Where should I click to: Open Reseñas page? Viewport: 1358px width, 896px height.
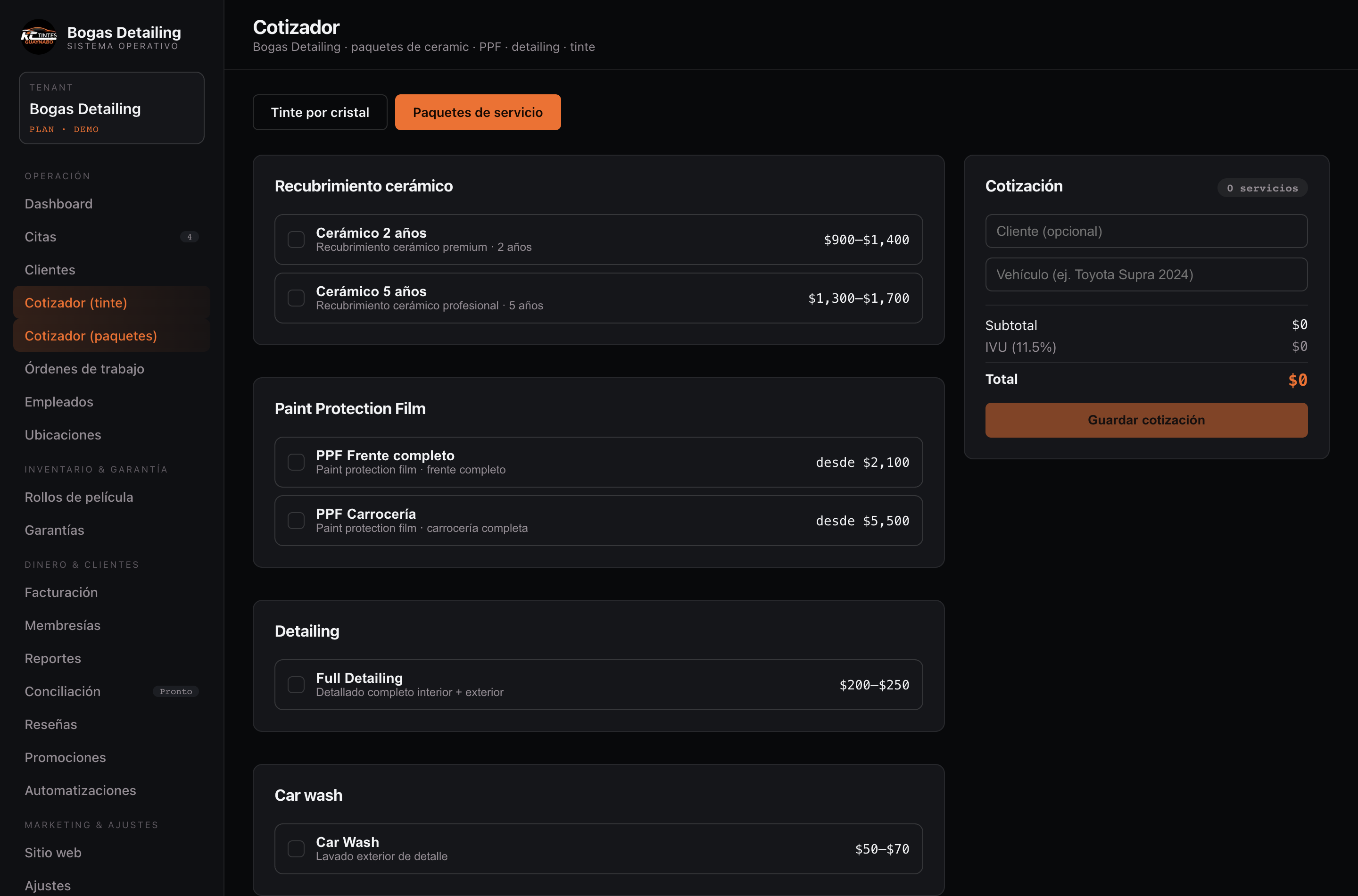pyautogui.click(x=111, y=724)
